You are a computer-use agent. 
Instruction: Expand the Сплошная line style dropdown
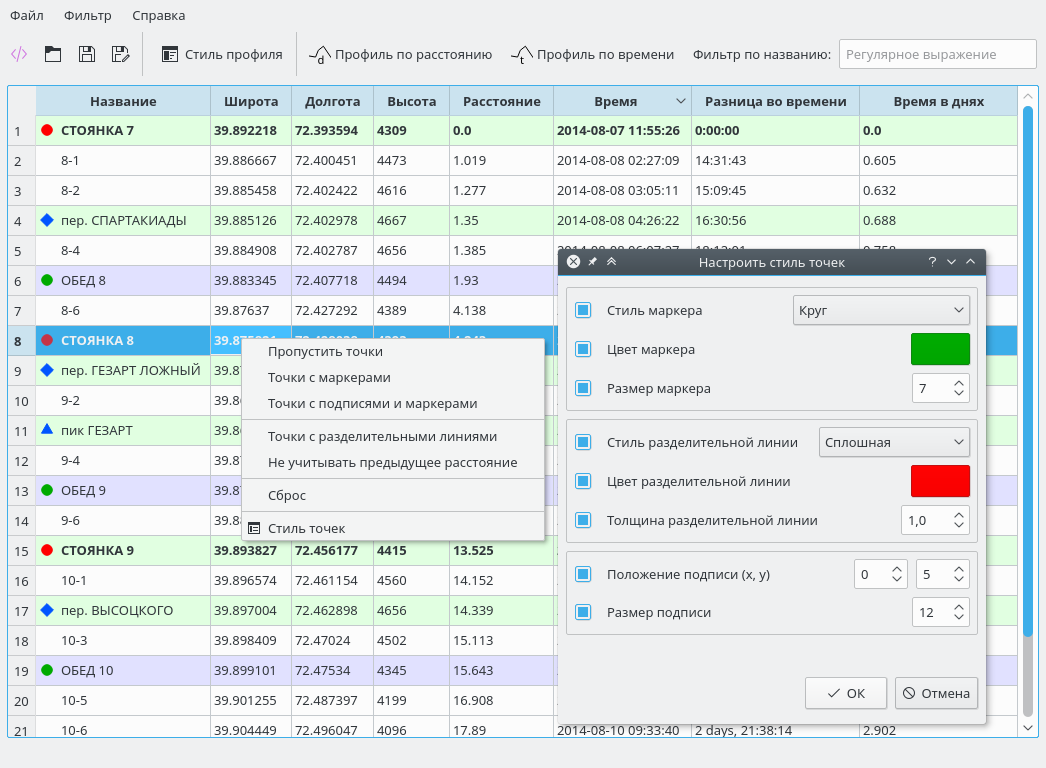[893, 442]
